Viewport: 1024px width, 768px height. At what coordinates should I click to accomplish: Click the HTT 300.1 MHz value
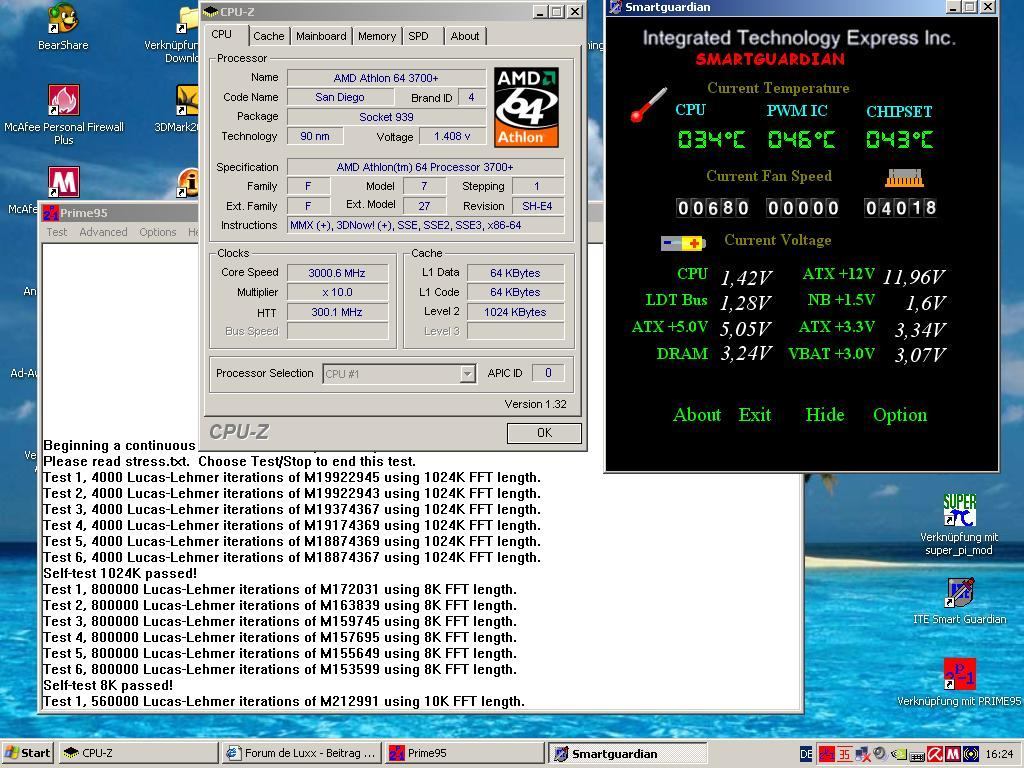point(337,312)
